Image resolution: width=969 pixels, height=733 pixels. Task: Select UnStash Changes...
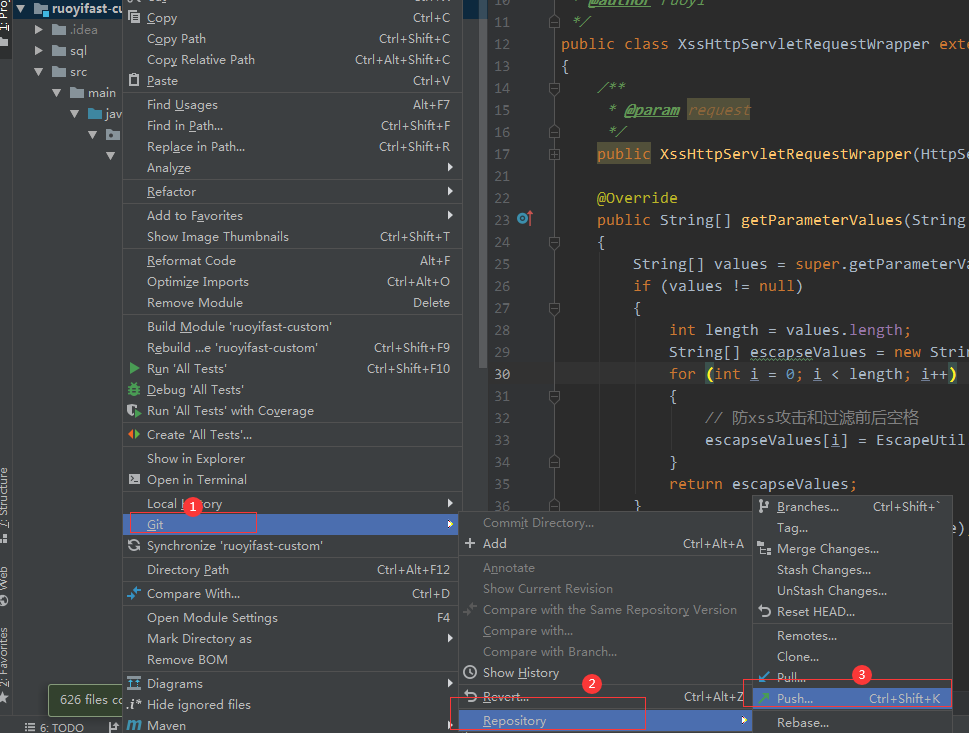click(x=852, y=591)
